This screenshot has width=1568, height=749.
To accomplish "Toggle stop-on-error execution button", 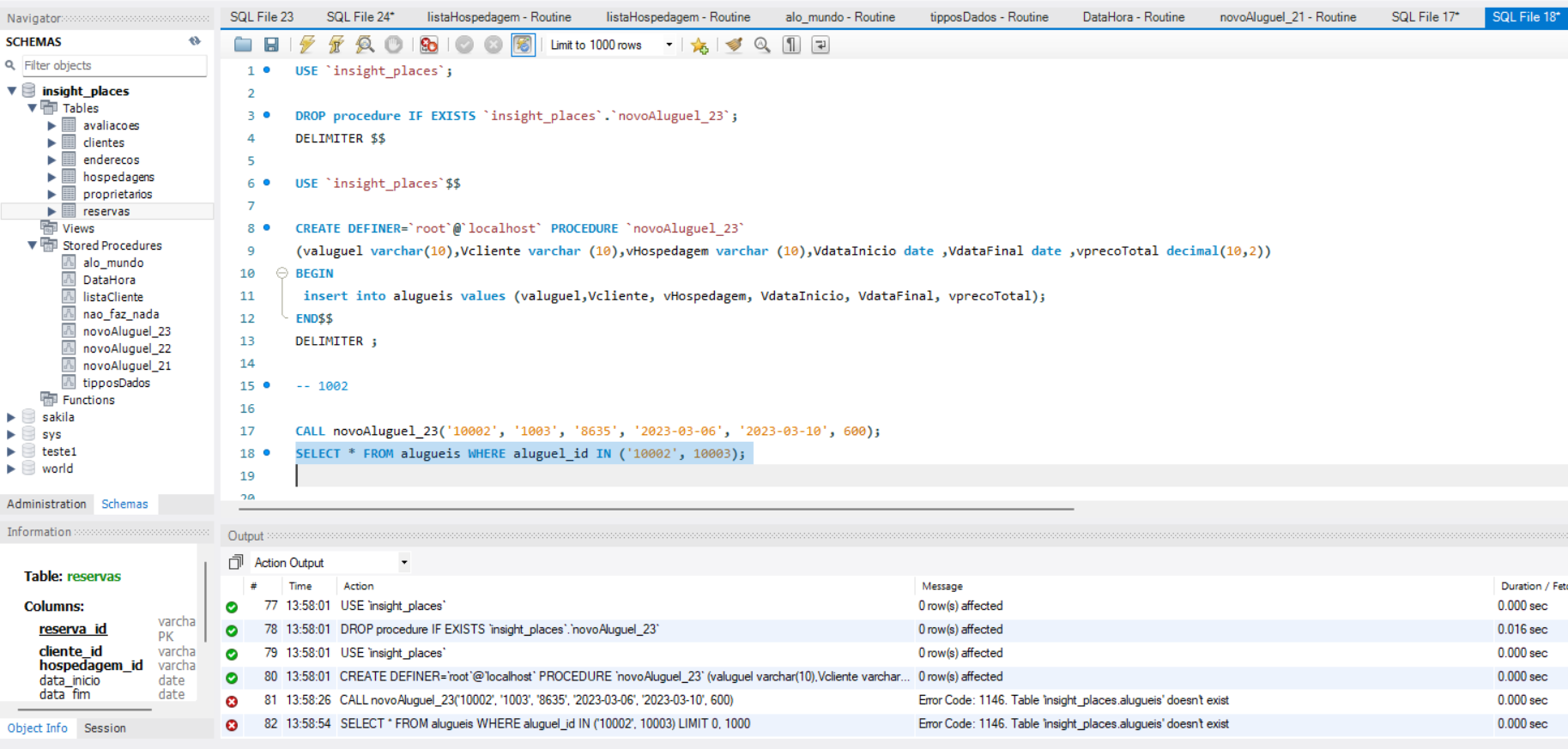I will [x=429, y=45].
